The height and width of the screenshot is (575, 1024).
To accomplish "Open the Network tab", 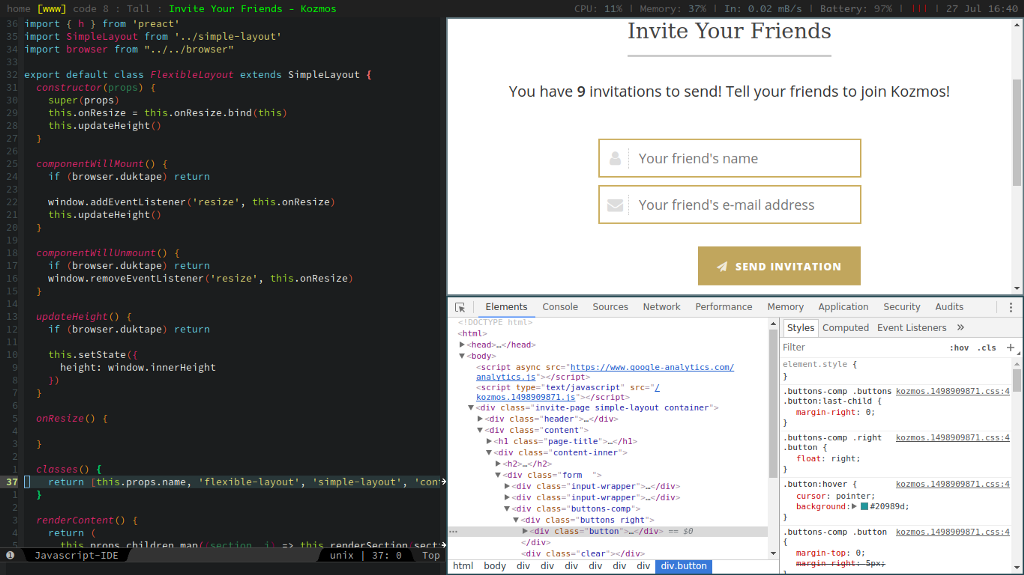I will tap(661, 306).
